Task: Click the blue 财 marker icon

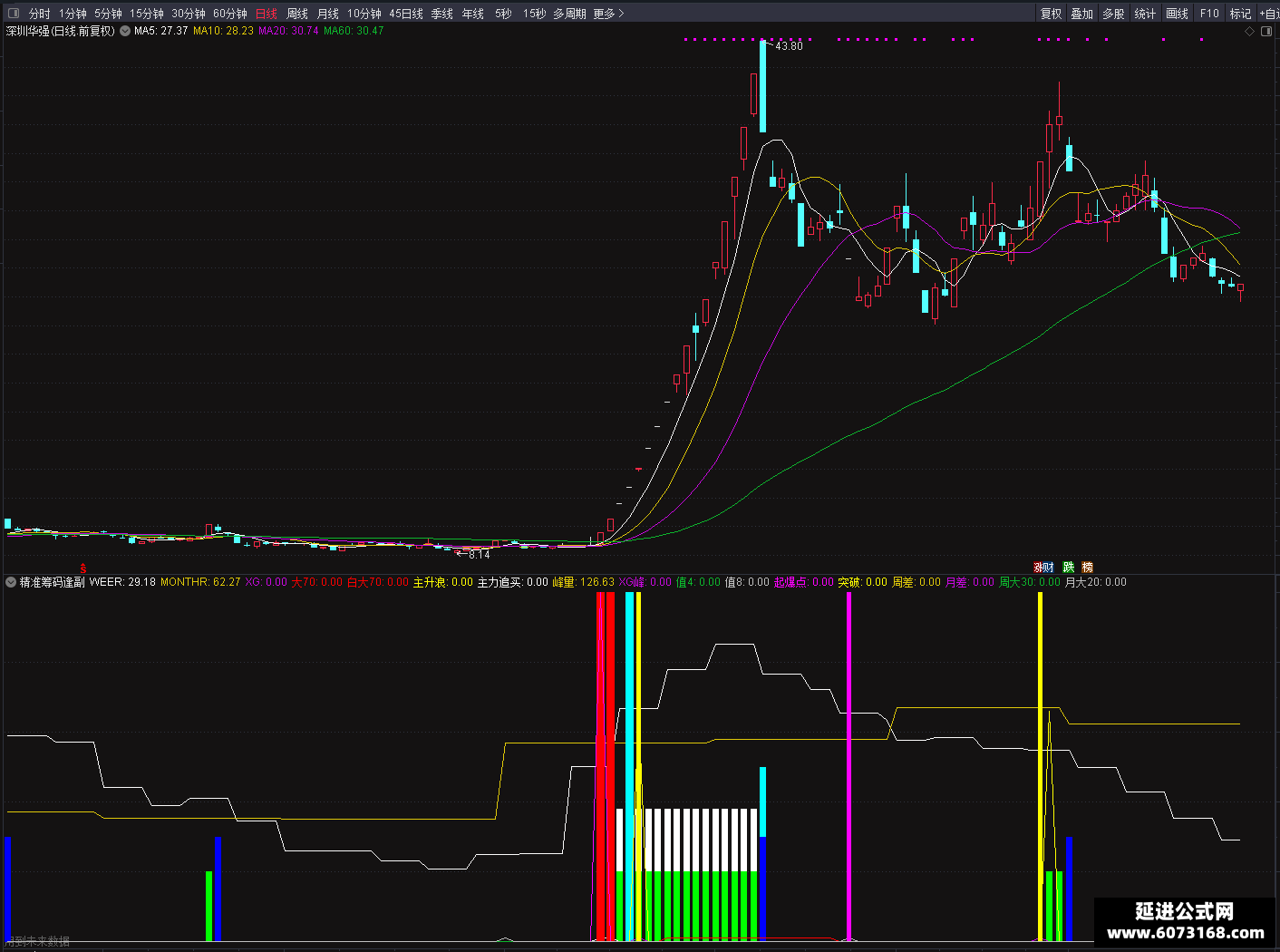Action: click(1048, 568)
